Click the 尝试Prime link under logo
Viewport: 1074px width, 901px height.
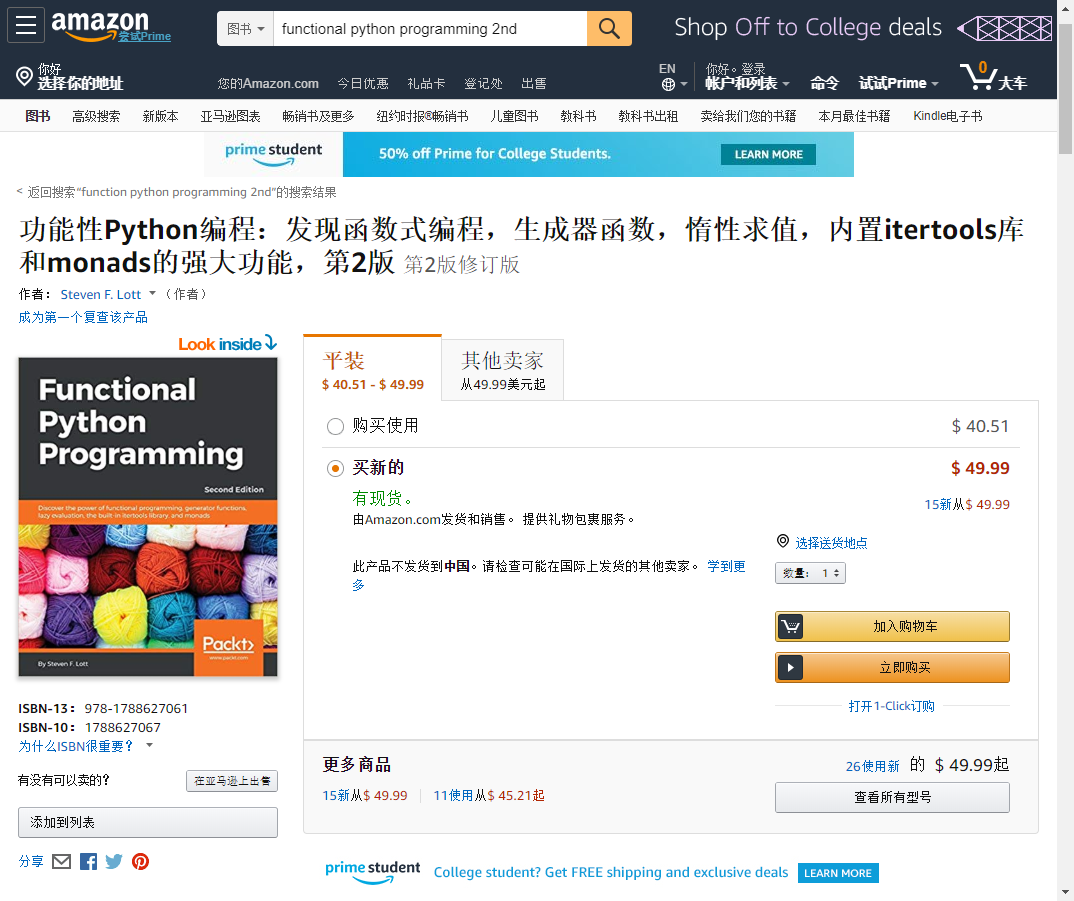(145, 36)
